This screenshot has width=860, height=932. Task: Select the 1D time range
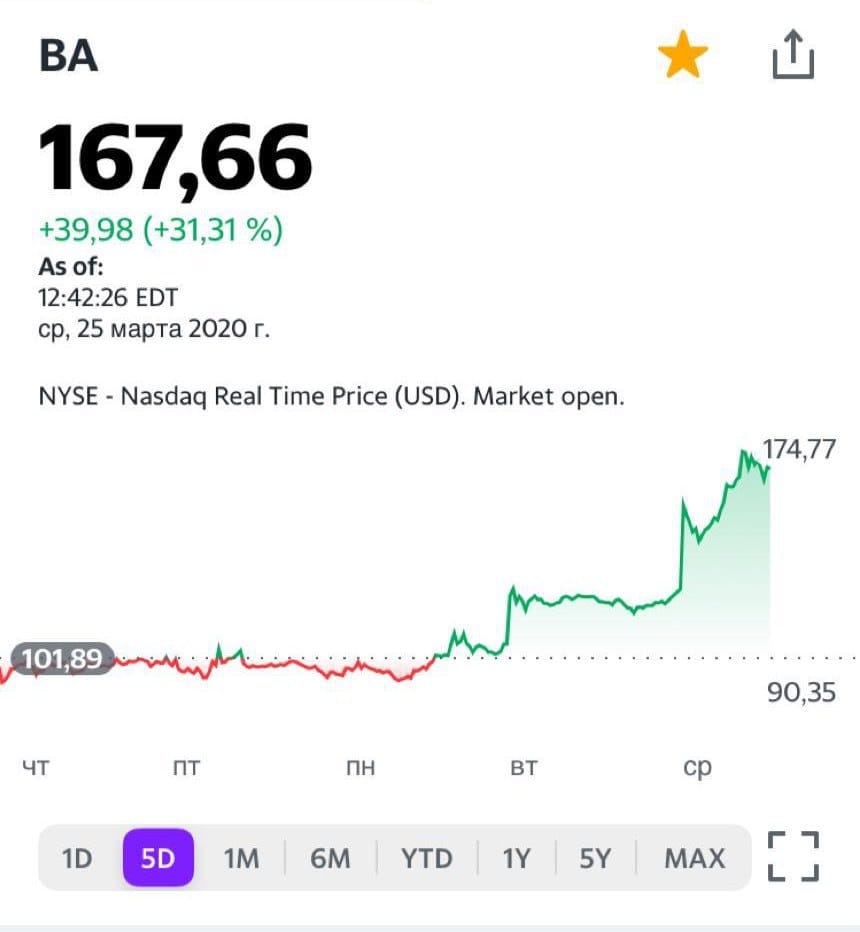point(77,858)
